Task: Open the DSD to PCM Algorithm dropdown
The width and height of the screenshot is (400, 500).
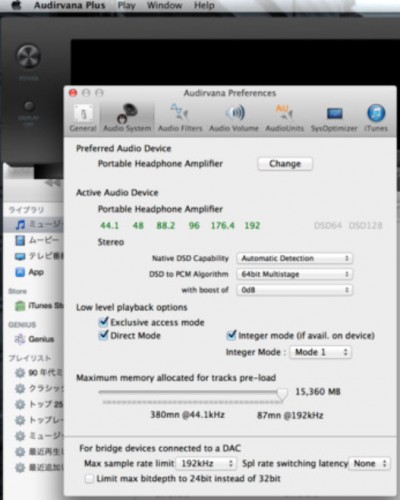Action: pos(295,274)
